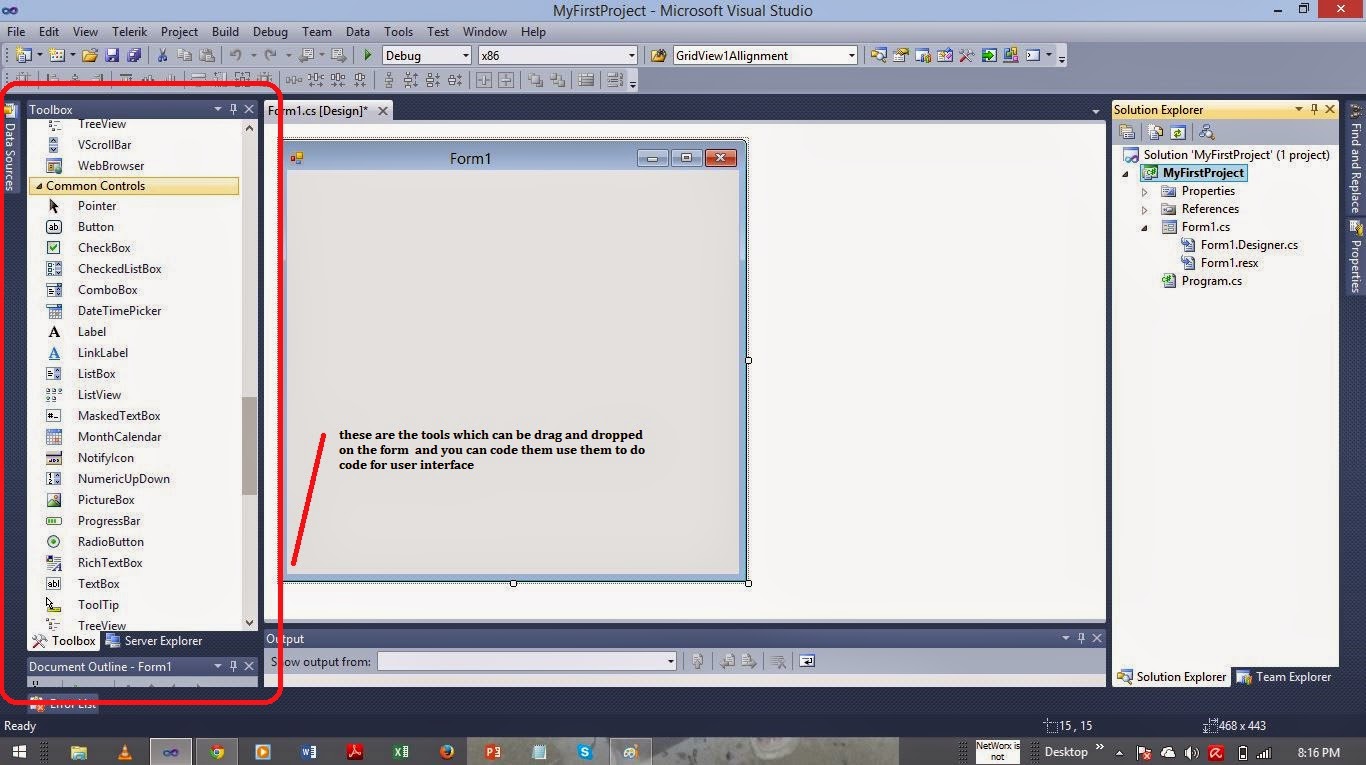
Task: Click the Cut scissors icon
Action: (163, 56)
